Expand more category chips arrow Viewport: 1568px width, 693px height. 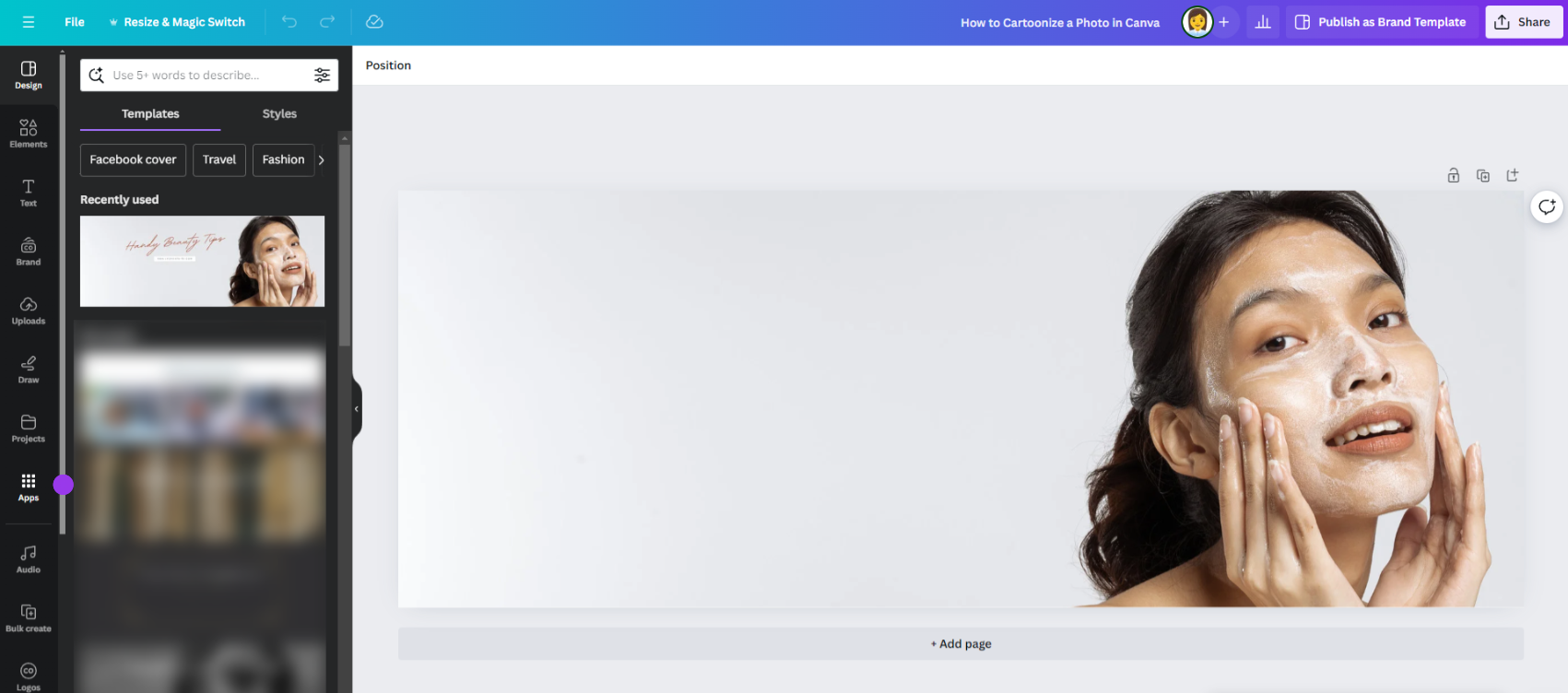click(x=322, y=159)
